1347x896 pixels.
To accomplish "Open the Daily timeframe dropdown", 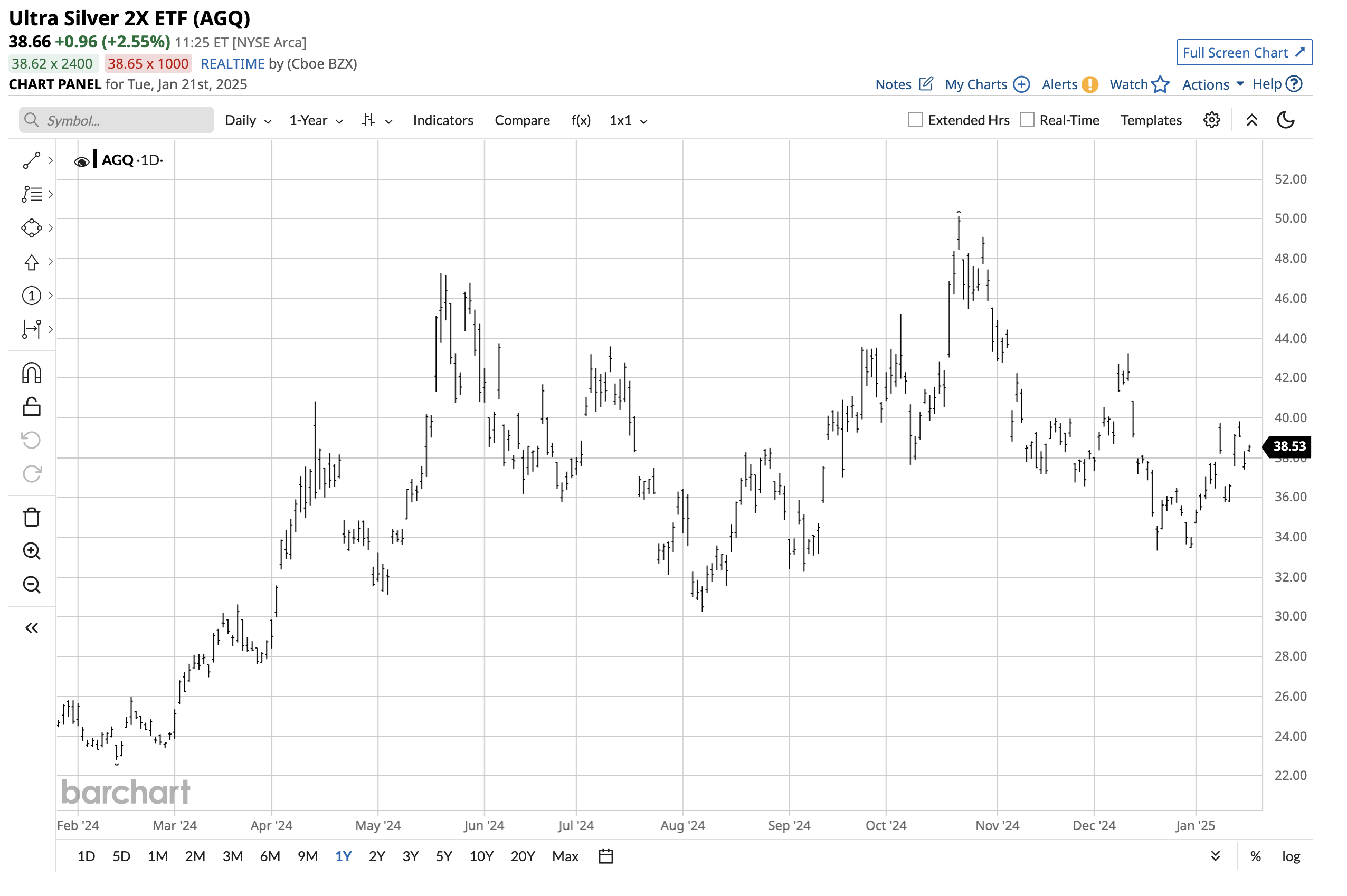I will coord(247,120).
